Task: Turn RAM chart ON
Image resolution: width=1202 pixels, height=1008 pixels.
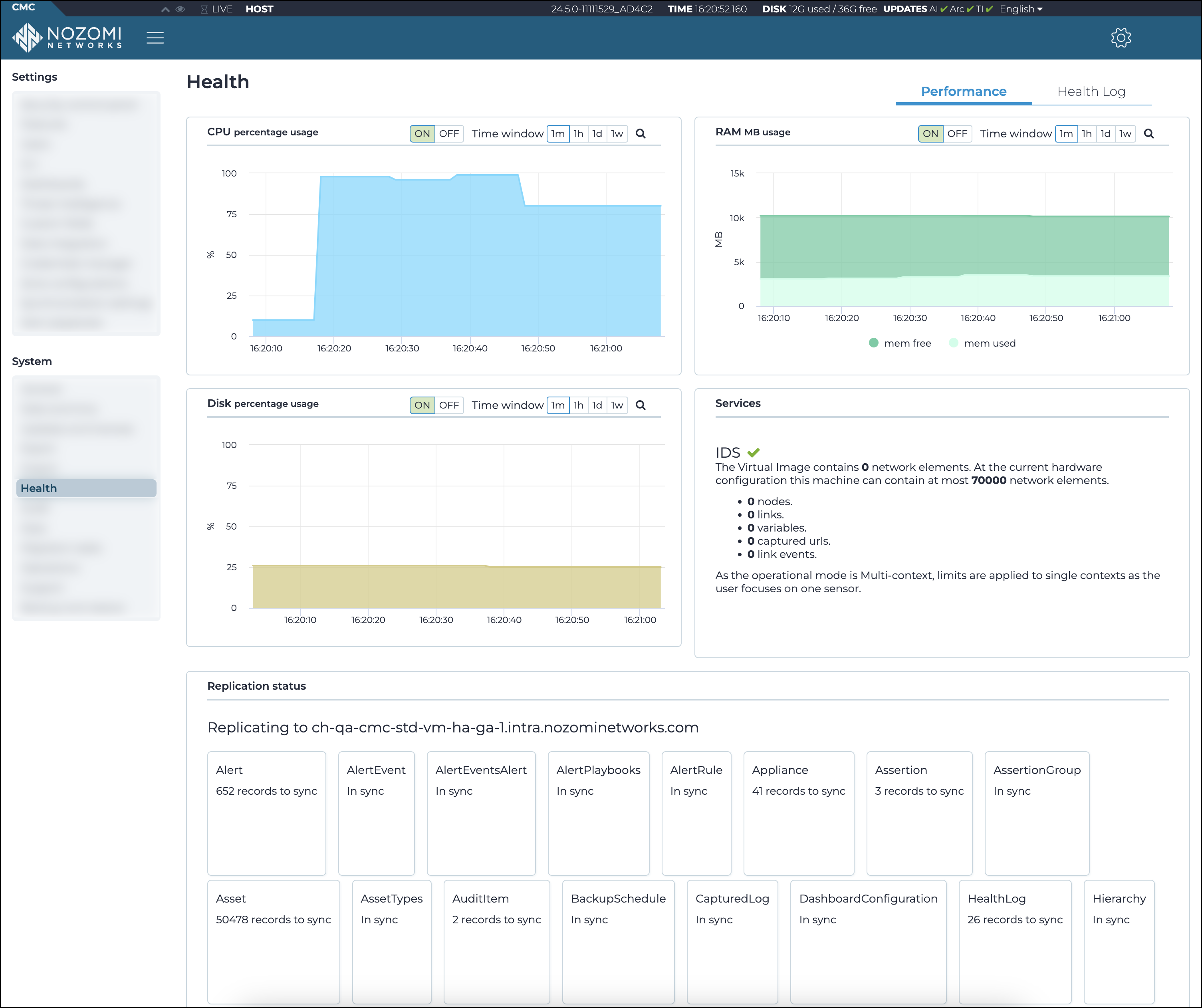Action: click(930, 133)
